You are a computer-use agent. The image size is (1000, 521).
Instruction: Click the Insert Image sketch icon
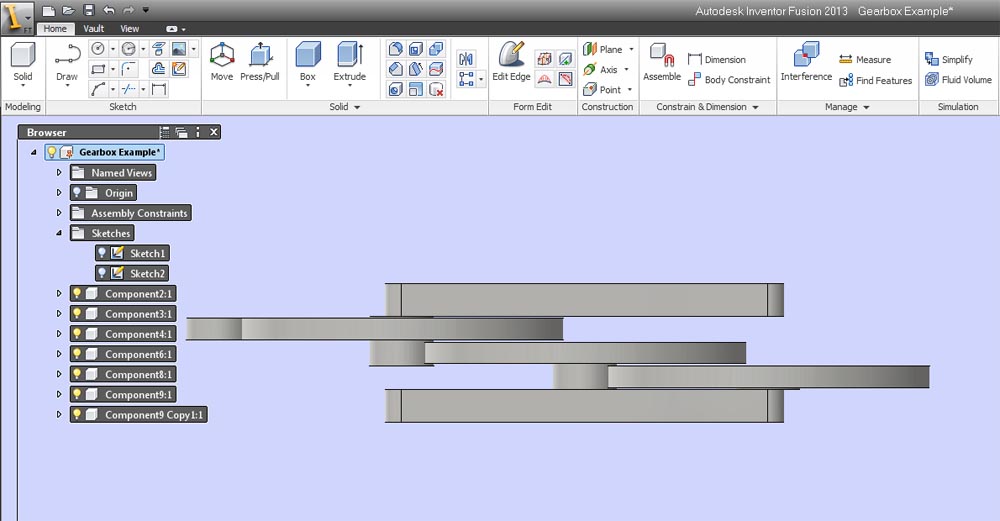click(x=179, y=48)
